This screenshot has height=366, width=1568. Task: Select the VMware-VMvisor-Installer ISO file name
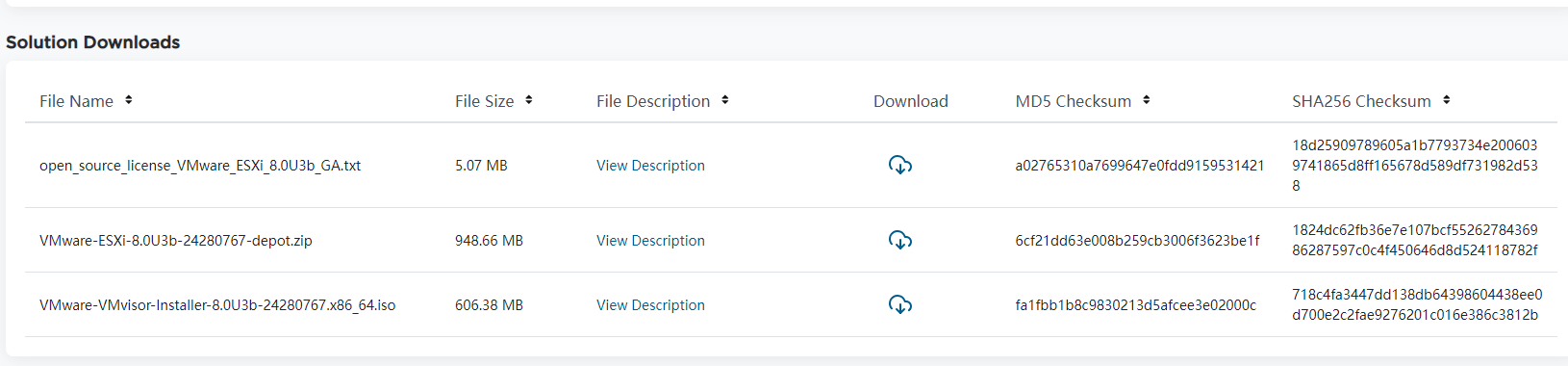click(217, 305)
